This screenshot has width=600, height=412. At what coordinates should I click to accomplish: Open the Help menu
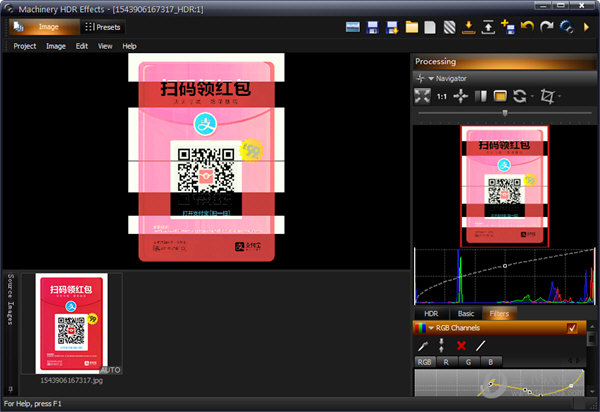click(129, 46)
